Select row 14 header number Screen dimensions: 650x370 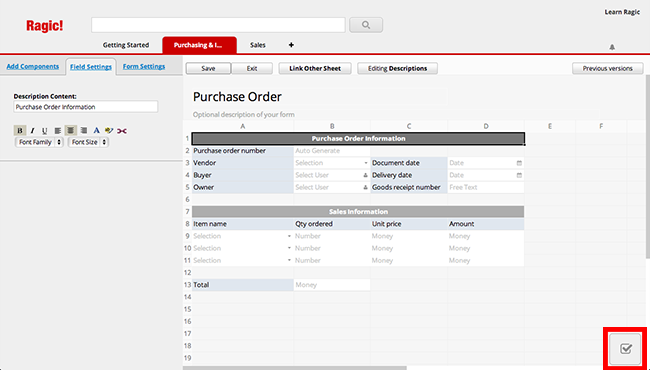point(187,297)
